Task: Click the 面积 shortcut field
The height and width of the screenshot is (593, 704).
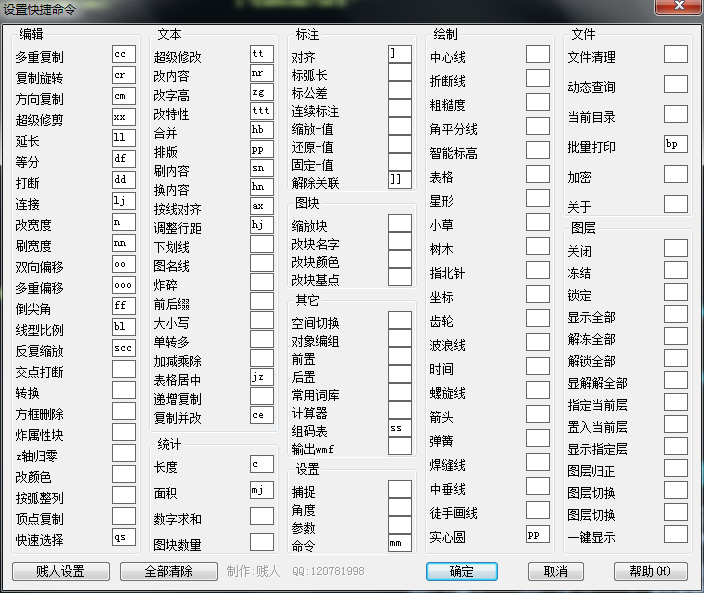Action: [x=262, y=490]
